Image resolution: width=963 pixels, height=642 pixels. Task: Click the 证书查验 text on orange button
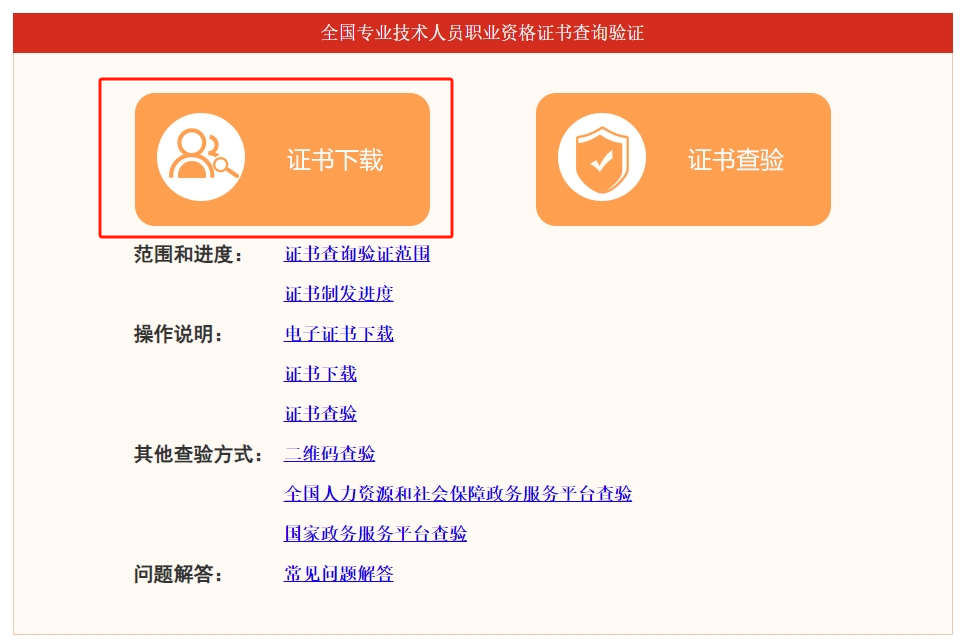[736, 160]
